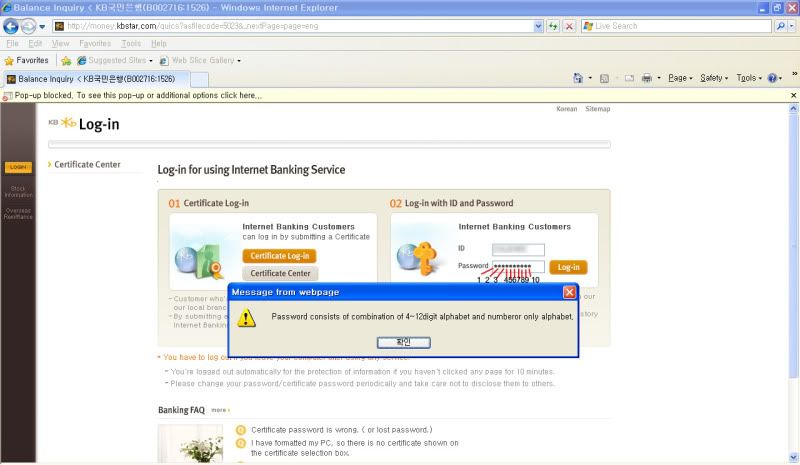Click the browser Back arrow button
Viewport: 800px width, 465px height.
pyautogui.click(x=11, y=26)
